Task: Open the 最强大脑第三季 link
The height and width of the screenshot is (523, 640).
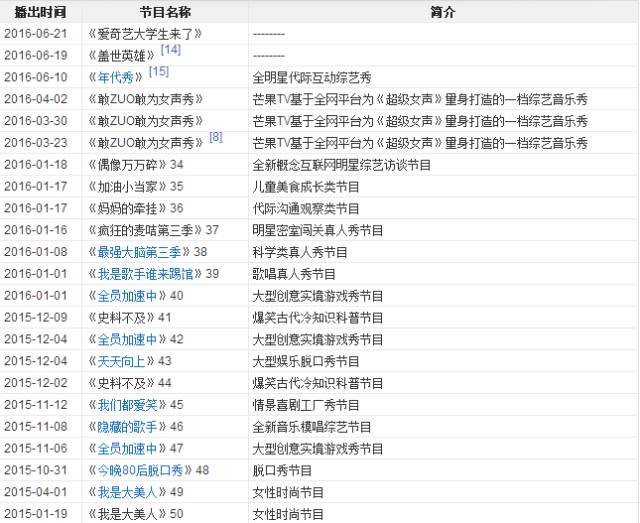Action: pos(139,252)
